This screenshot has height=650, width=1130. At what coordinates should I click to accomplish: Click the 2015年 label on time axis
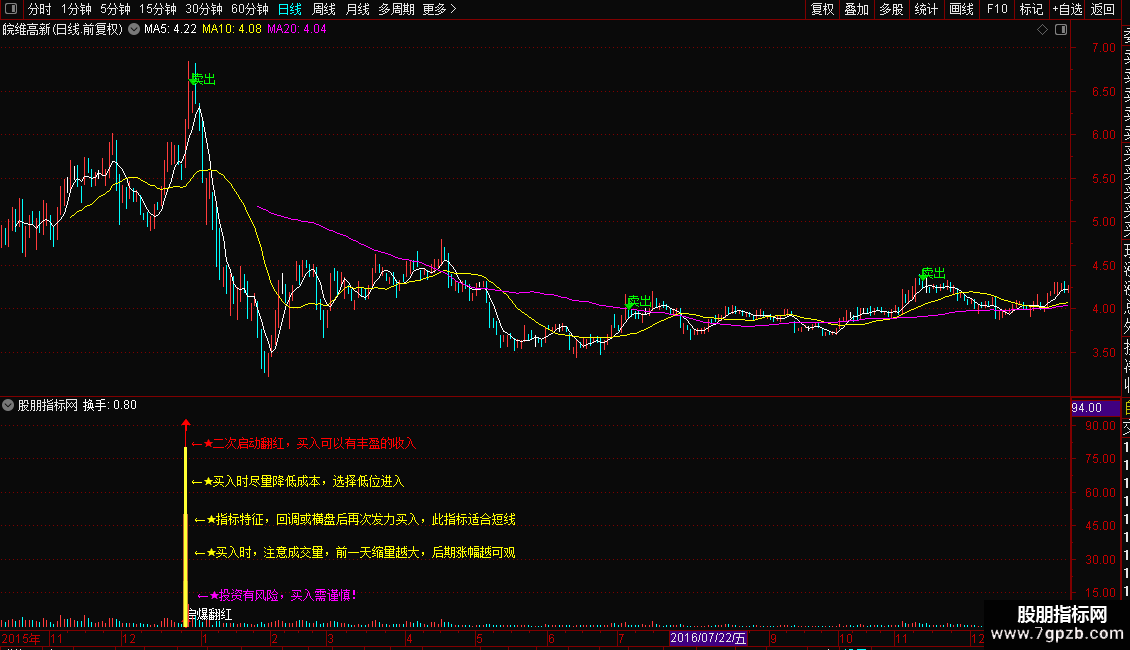click(22, 638)
